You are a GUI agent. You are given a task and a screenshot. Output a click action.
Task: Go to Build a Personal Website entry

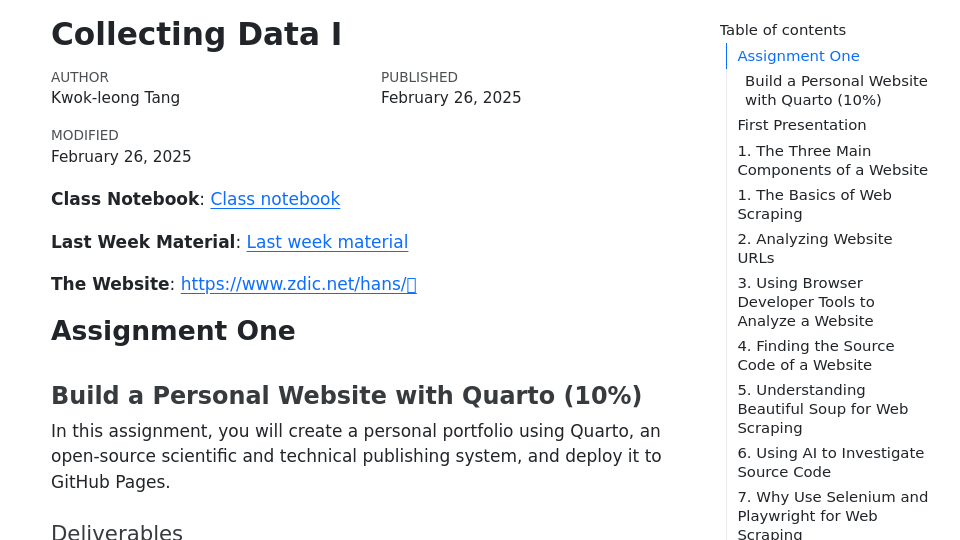point(835,90)
